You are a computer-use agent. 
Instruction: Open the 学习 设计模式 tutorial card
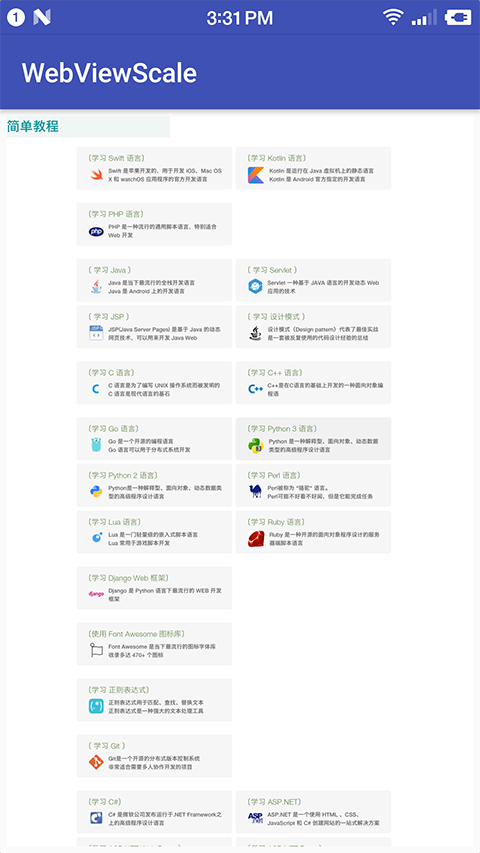tap(313, 326)
